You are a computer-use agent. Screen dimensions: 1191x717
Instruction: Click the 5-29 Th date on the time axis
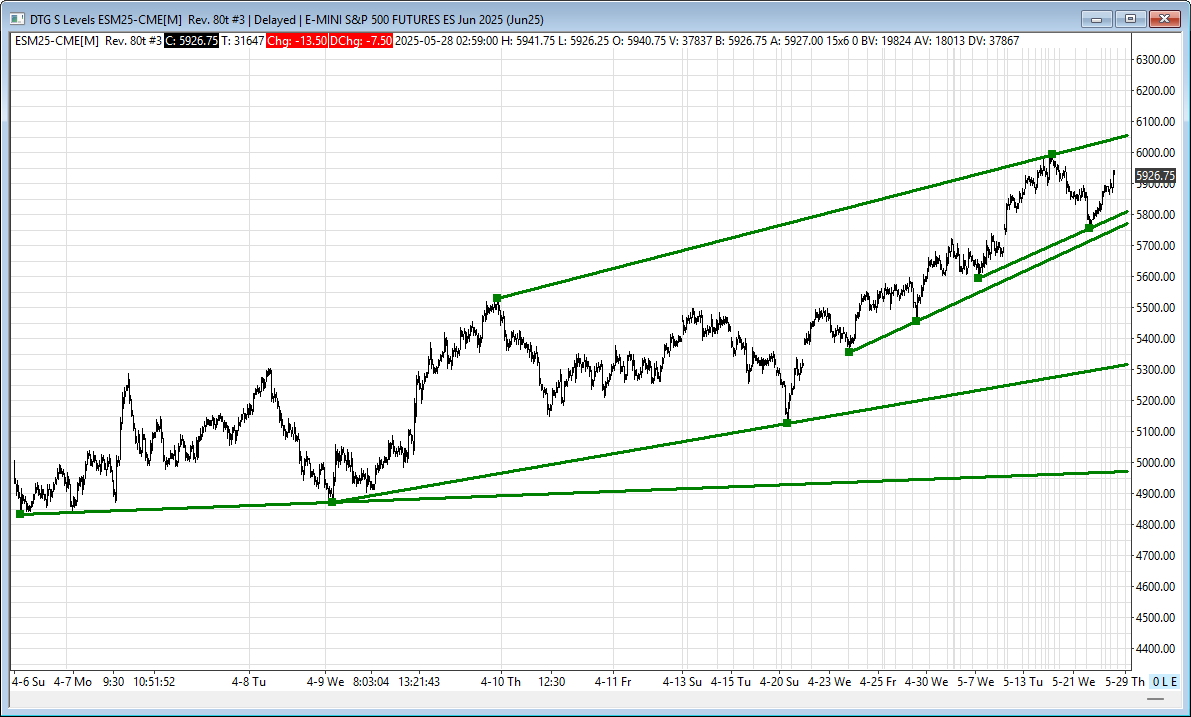(x=1125, y=682)
